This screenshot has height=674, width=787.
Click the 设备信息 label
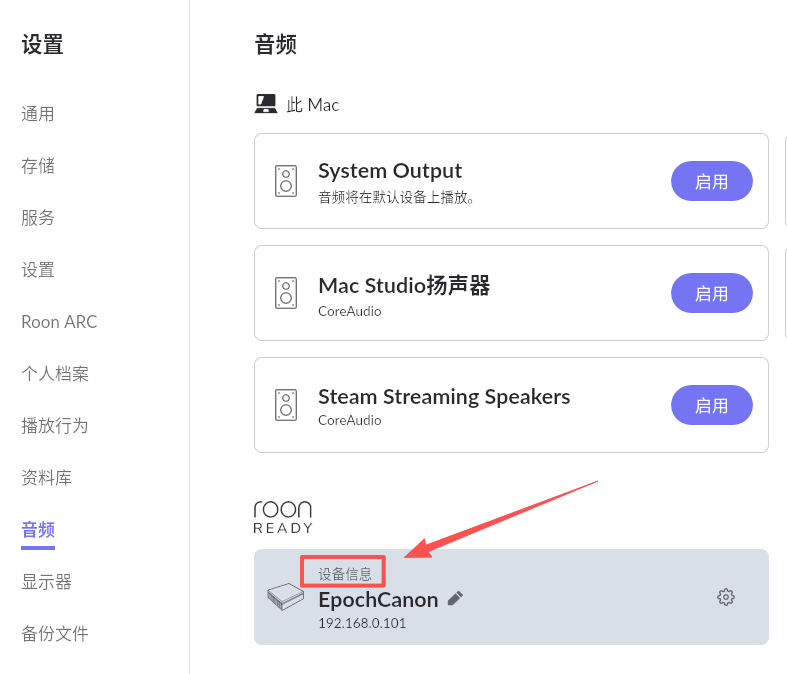(x=345, y=574)
